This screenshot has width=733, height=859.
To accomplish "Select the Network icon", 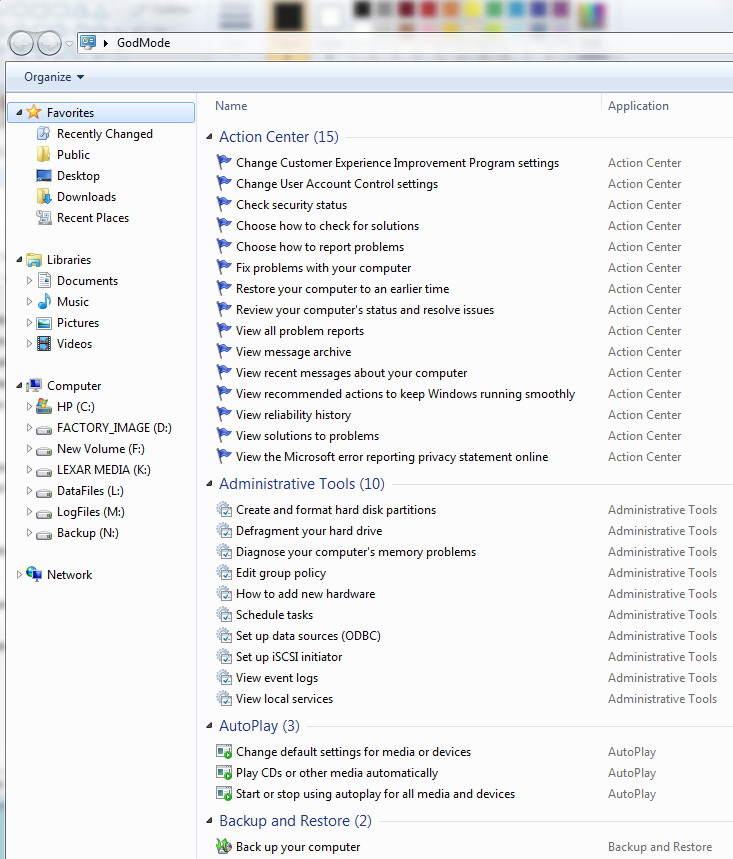I will click(x=34, y=574).
